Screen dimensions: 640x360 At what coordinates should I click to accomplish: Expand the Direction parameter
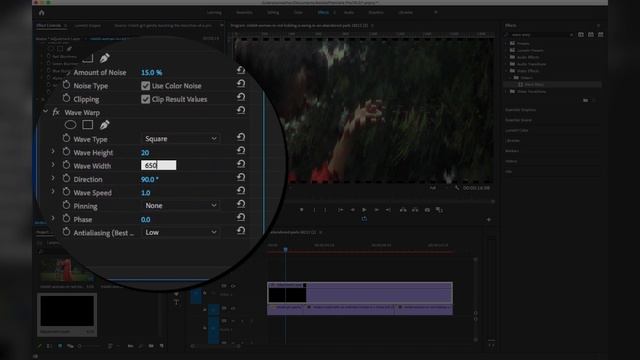(53, 178)
